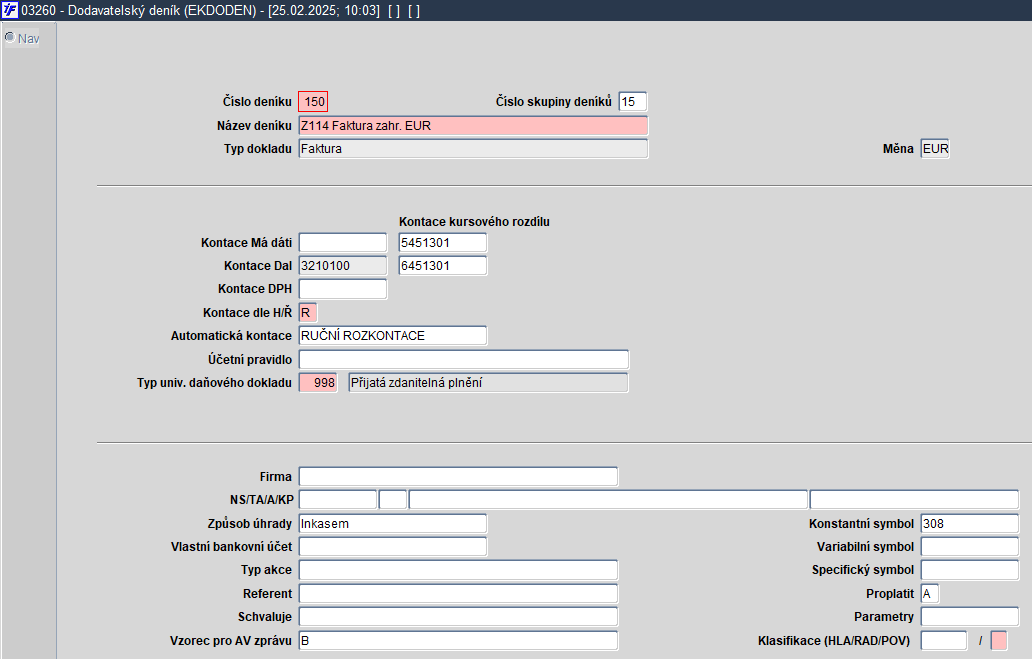Open the Automatická kontace field RUČNÍ ROZKONTACE
The image size is (1032, 659).
(393, 336)
